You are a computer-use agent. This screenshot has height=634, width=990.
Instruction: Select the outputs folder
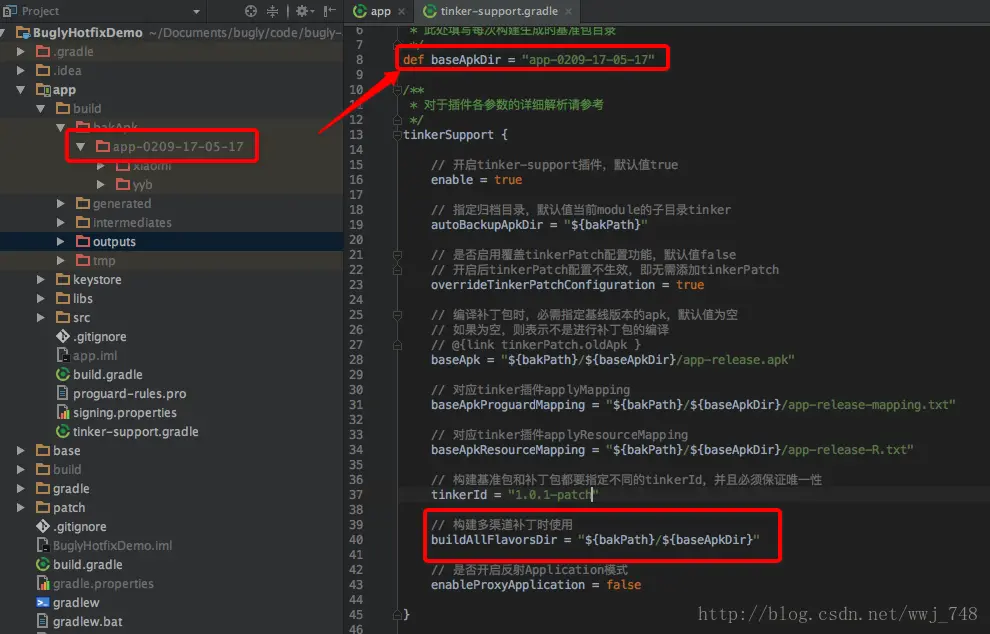coord(114,241)
